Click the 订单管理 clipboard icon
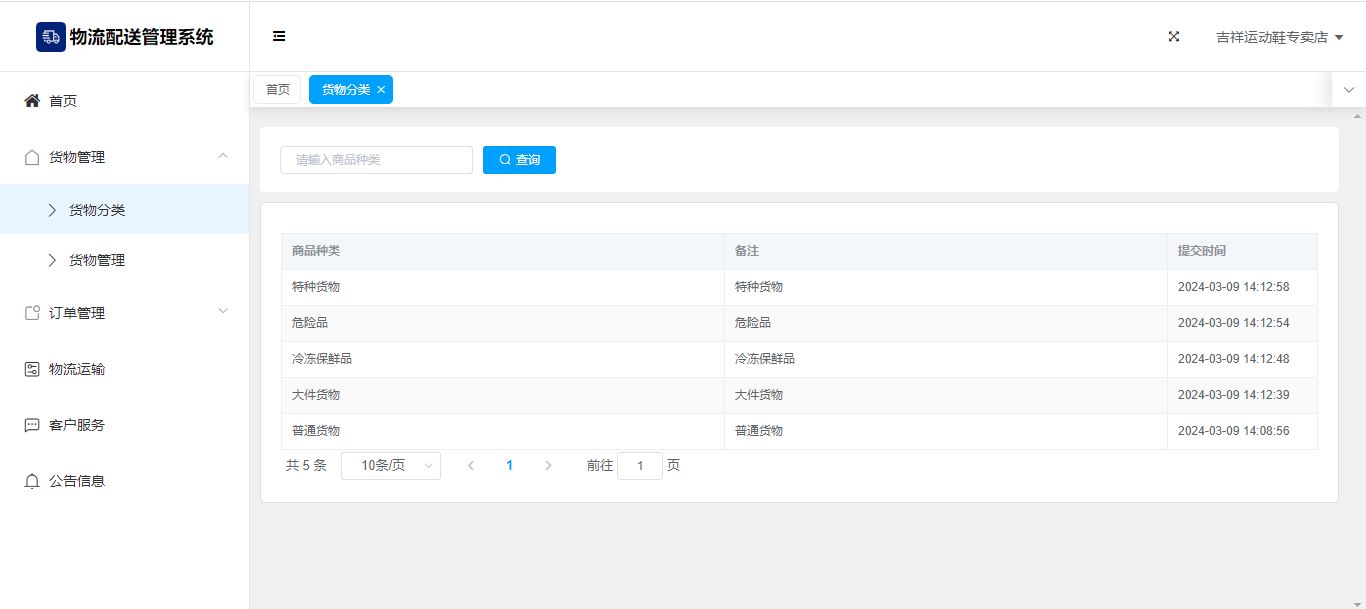 click(32, 313)
